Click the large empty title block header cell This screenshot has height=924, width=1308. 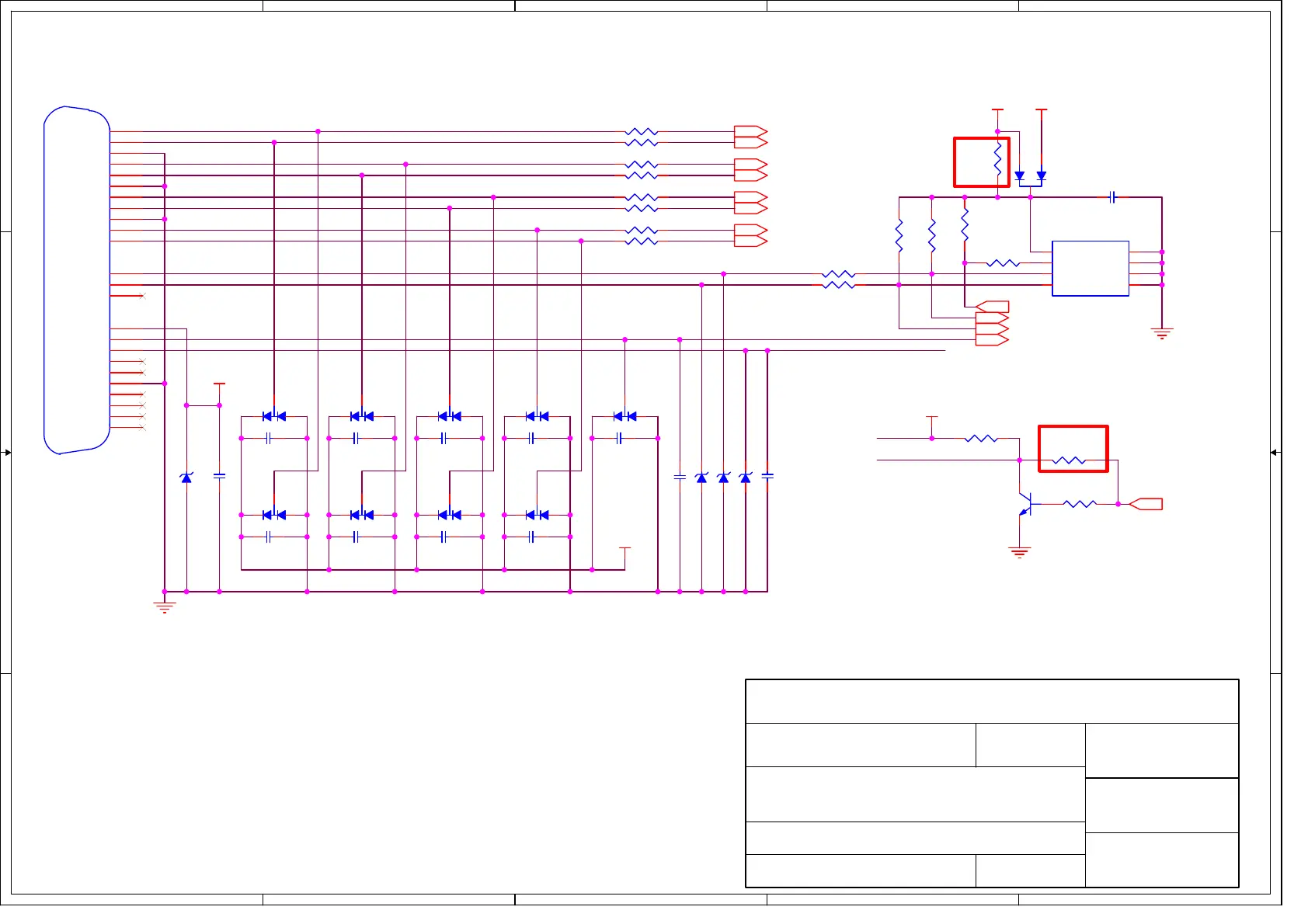point(991,701)
